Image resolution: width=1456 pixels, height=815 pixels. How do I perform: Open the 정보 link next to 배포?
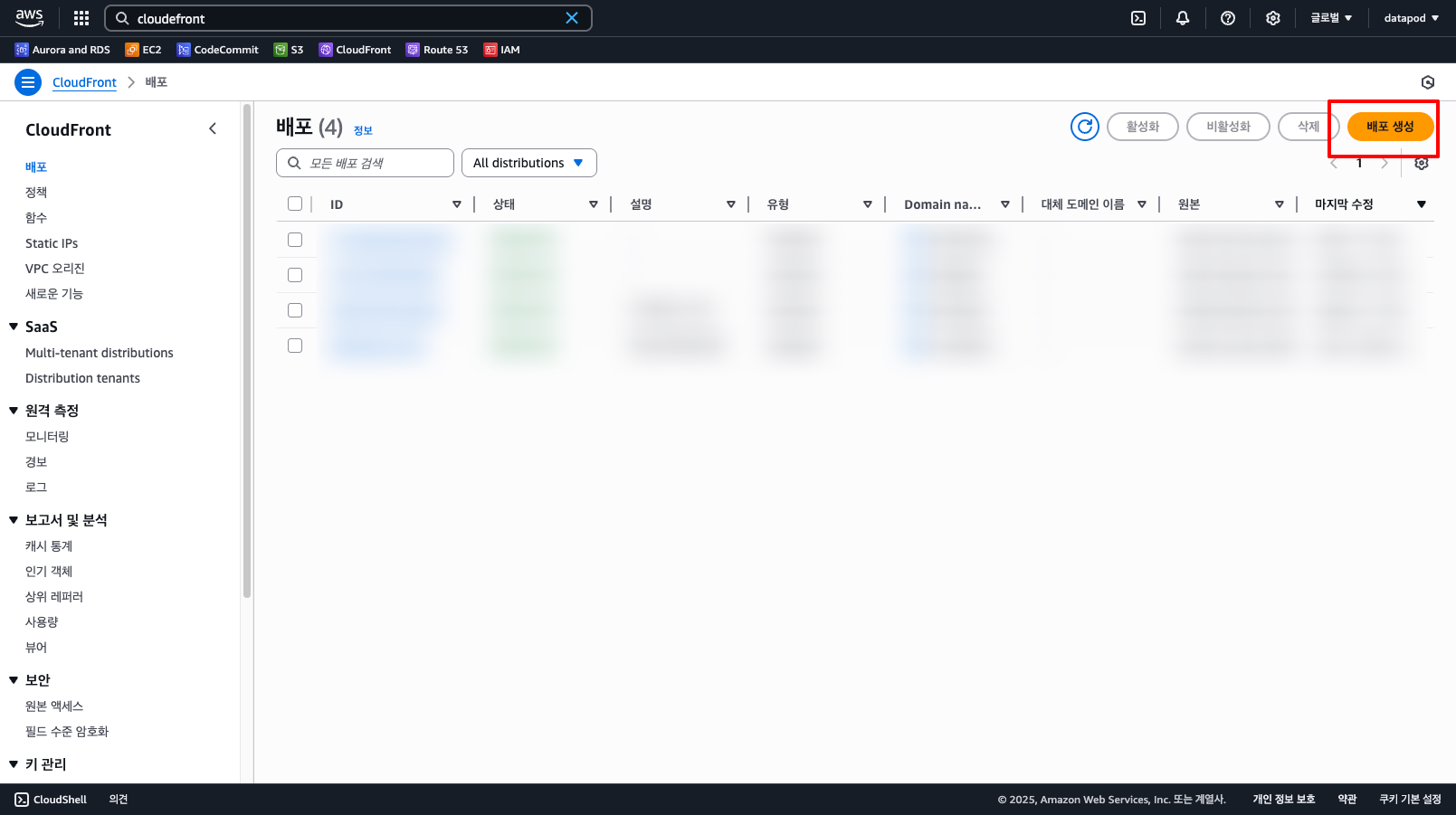click(x=363, y=130)
